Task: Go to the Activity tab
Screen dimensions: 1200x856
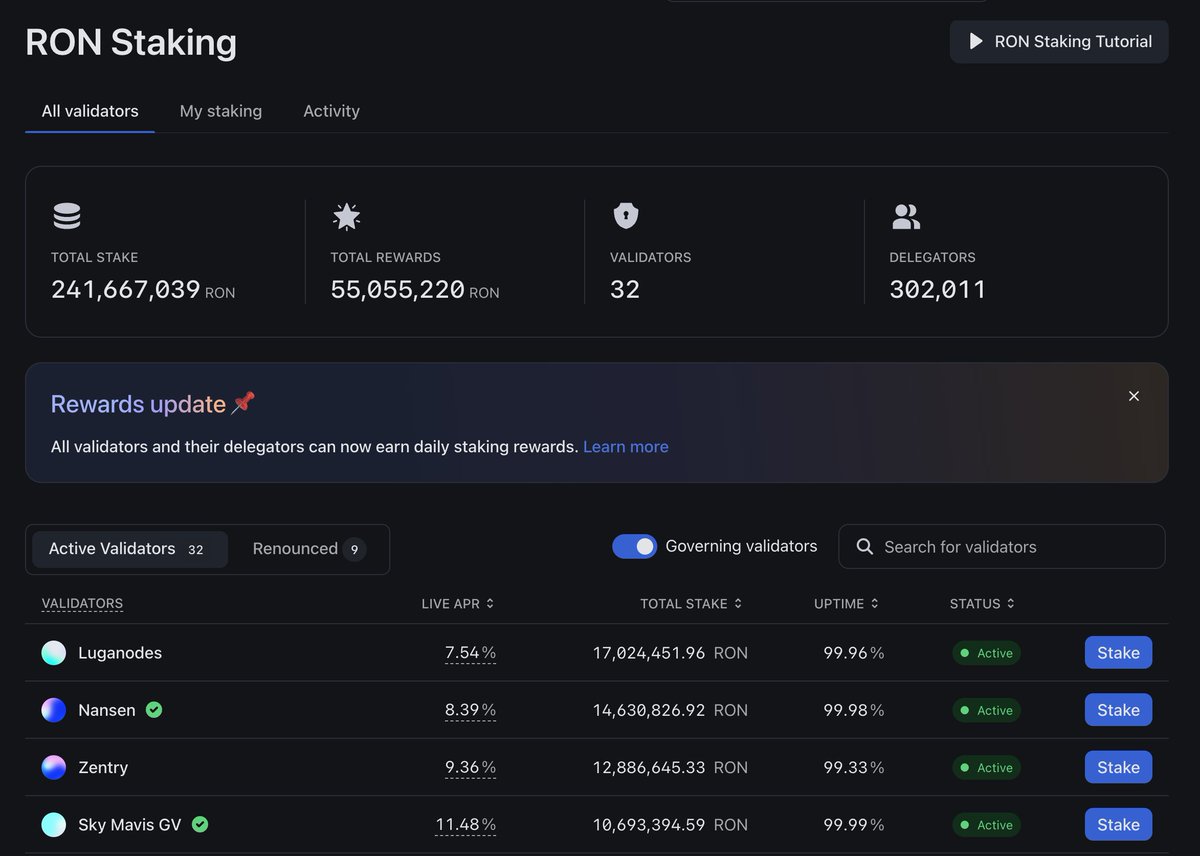Action: pos(331,111)
